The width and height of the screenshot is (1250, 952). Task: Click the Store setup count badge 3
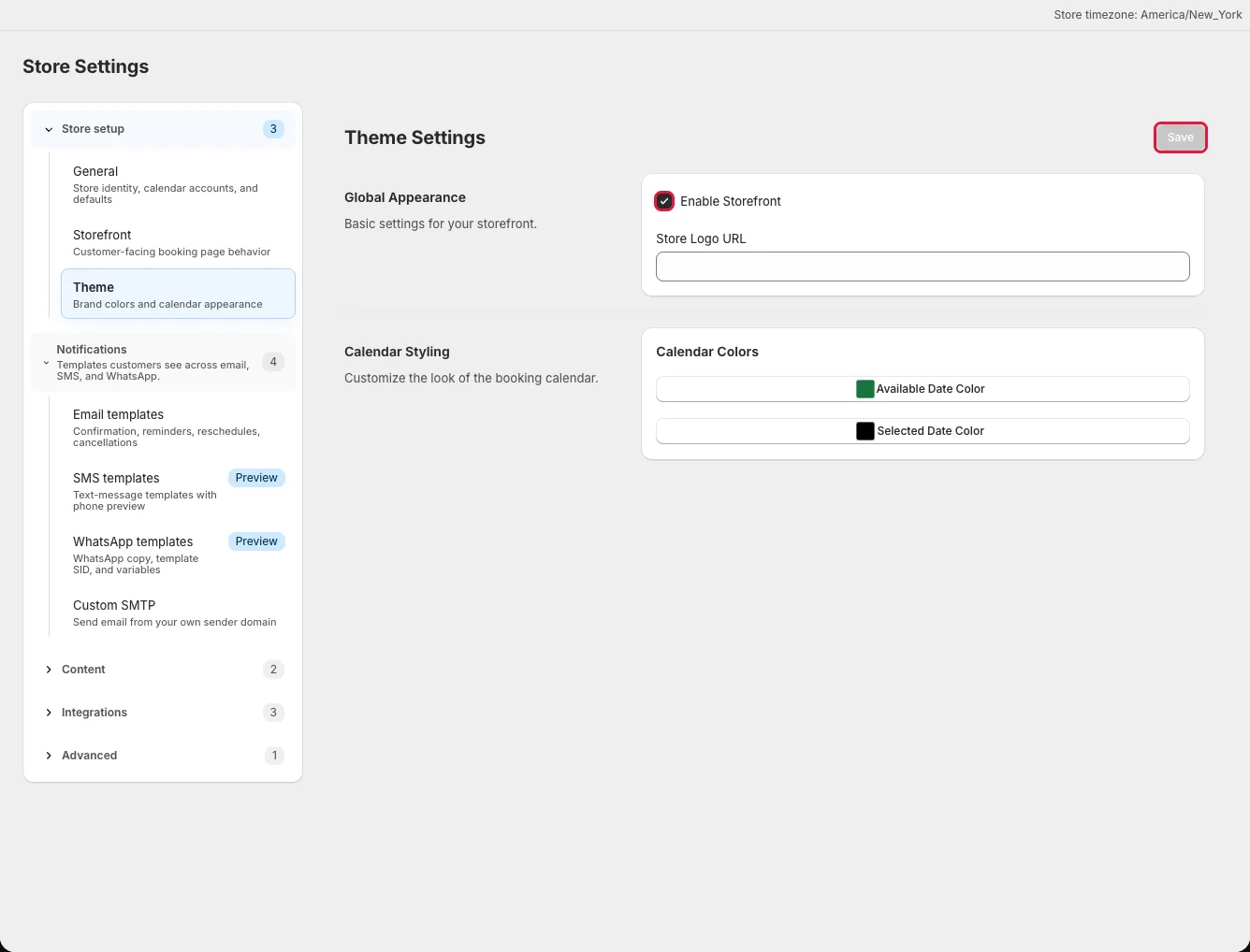pos(273,129)
